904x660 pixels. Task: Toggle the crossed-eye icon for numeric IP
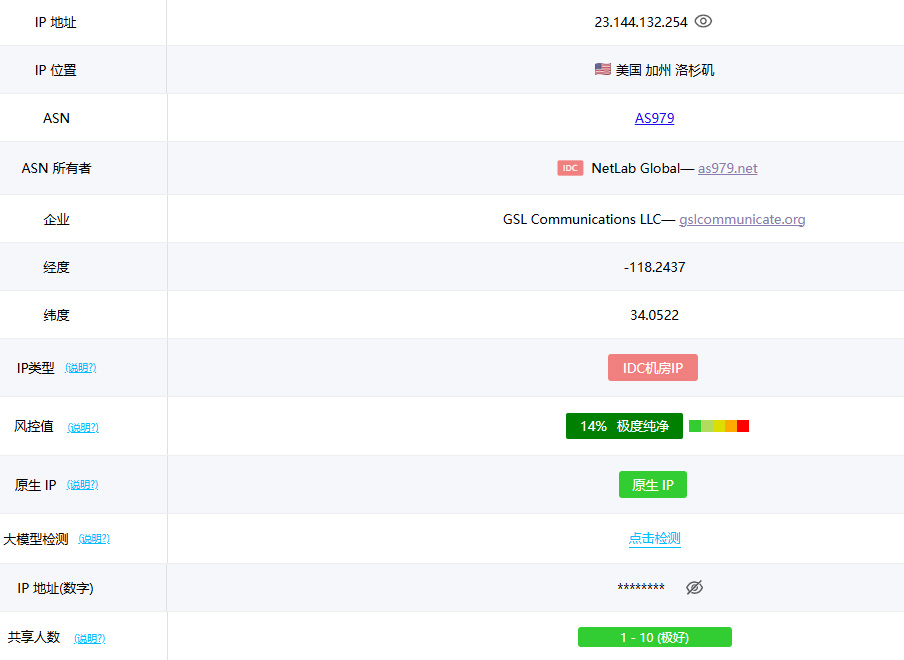(x=694, y=587)
